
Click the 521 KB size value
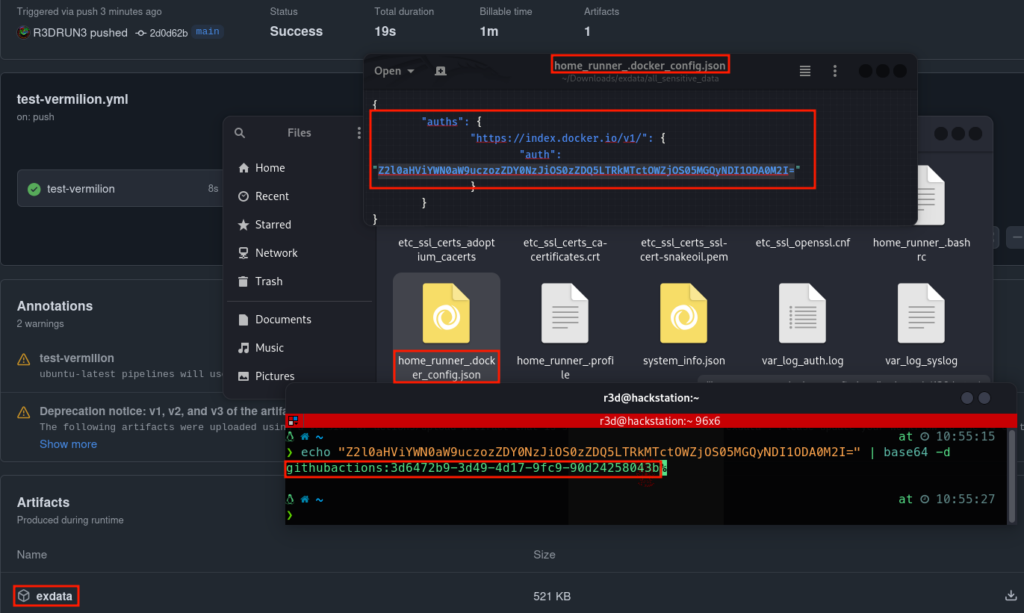552,596
